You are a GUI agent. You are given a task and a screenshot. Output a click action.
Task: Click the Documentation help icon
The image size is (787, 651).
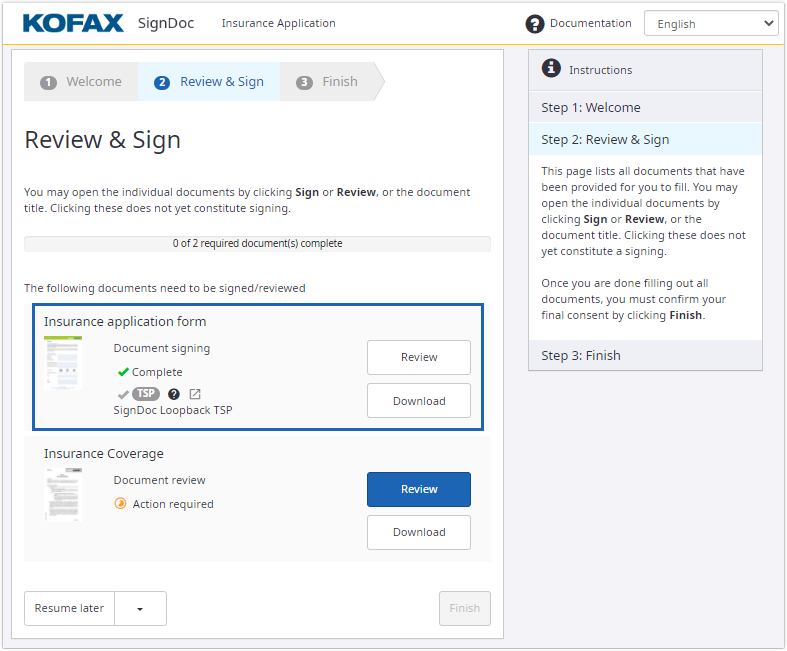535,24
